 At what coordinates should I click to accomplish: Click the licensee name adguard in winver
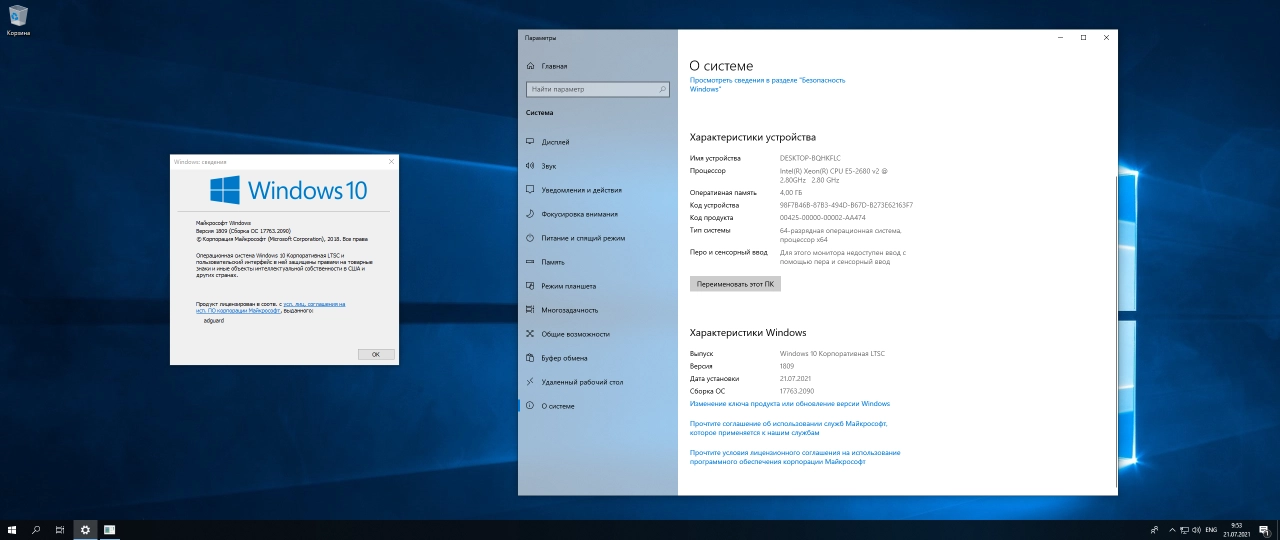214,321
